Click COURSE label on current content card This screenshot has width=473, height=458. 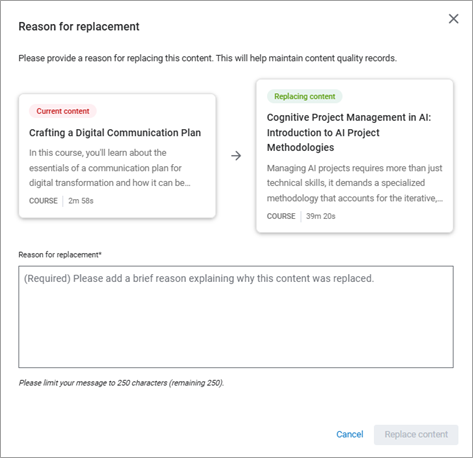click(x=43, y=201)
